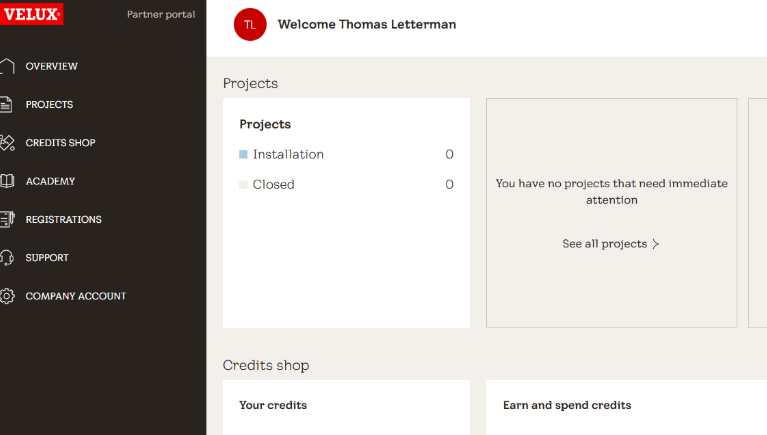Go to Projects in sidebar
Viewport: 767px width, 435px height.
49,104
